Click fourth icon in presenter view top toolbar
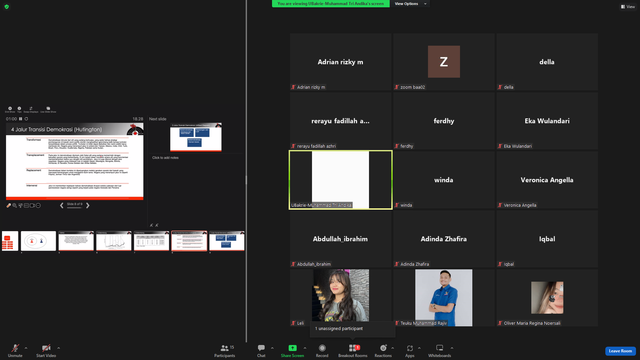This screenshot has width=640, height=360. 48,109
